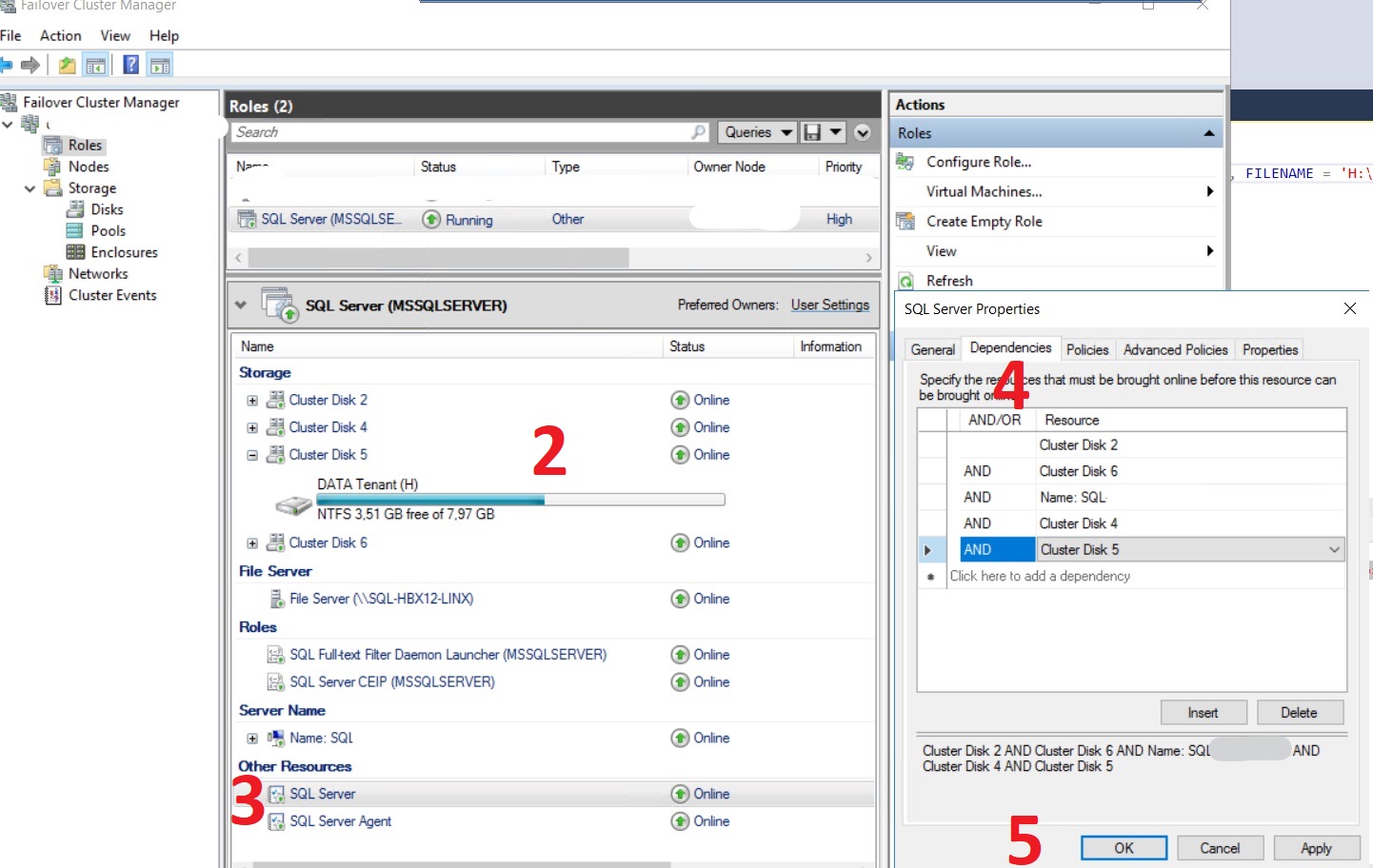The height and width of the screenshot is (868, 1373).
Task: Open the Help question mark toolbar icon
Action: pos(131,65)
